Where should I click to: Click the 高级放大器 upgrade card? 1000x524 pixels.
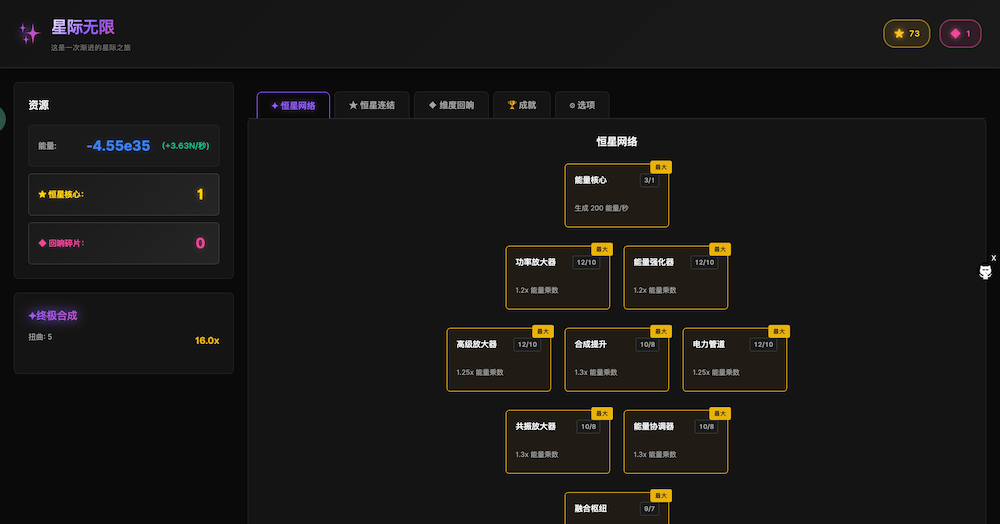click(498, 360)
